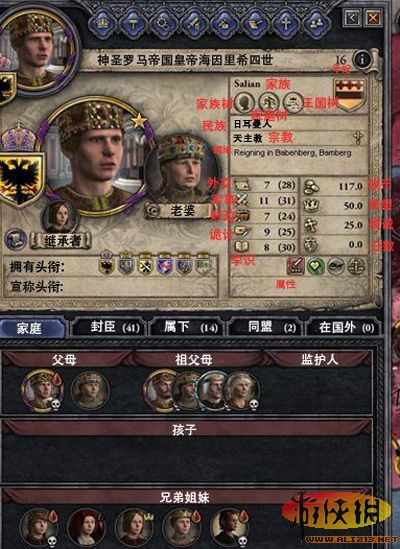
Task: Click the back arrow button at top right
Action: 352,18
